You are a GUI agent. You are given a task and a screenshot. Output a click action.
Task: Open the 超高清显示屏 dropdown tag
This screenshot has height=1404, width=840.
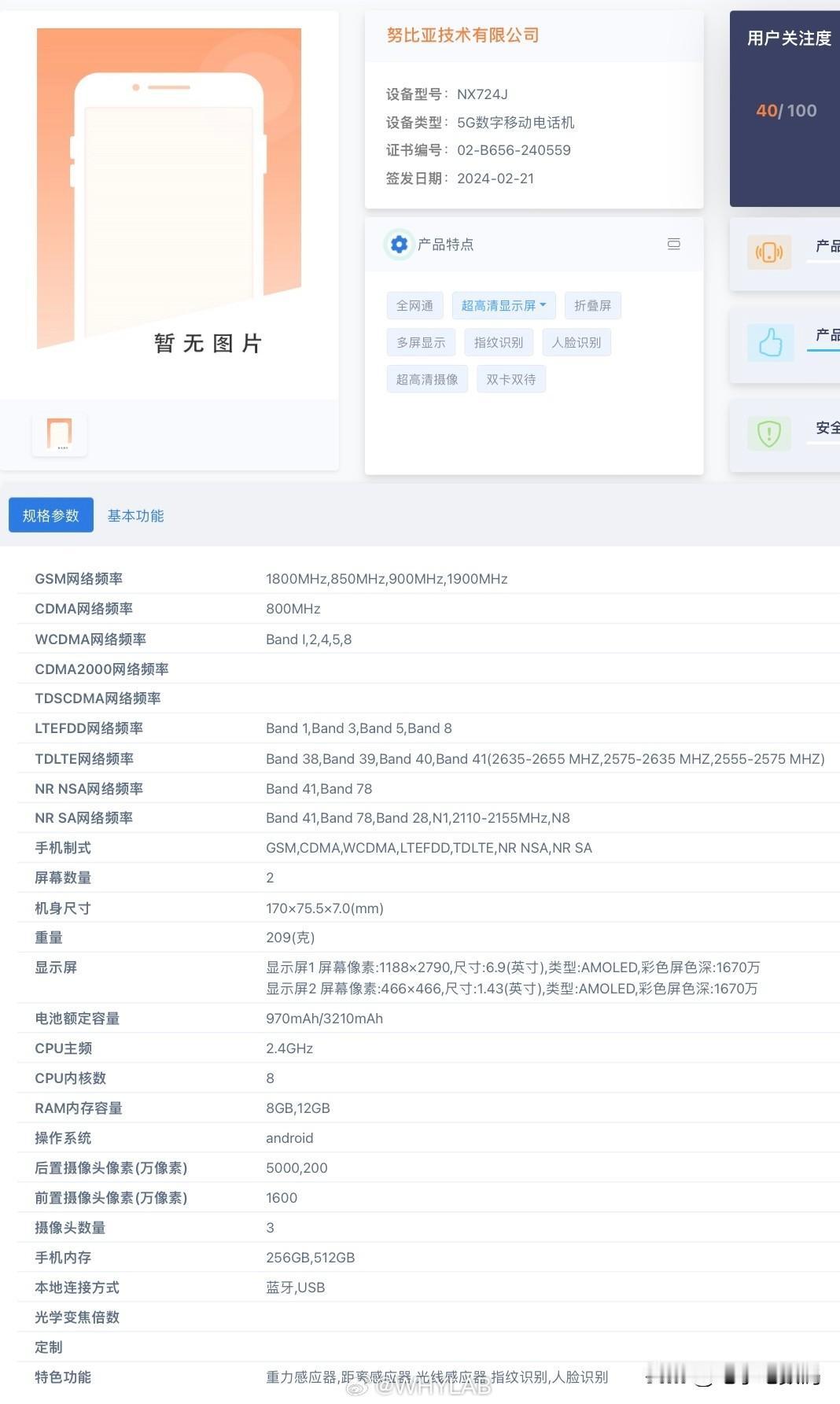pyautogui.click(x=503, y=305)
